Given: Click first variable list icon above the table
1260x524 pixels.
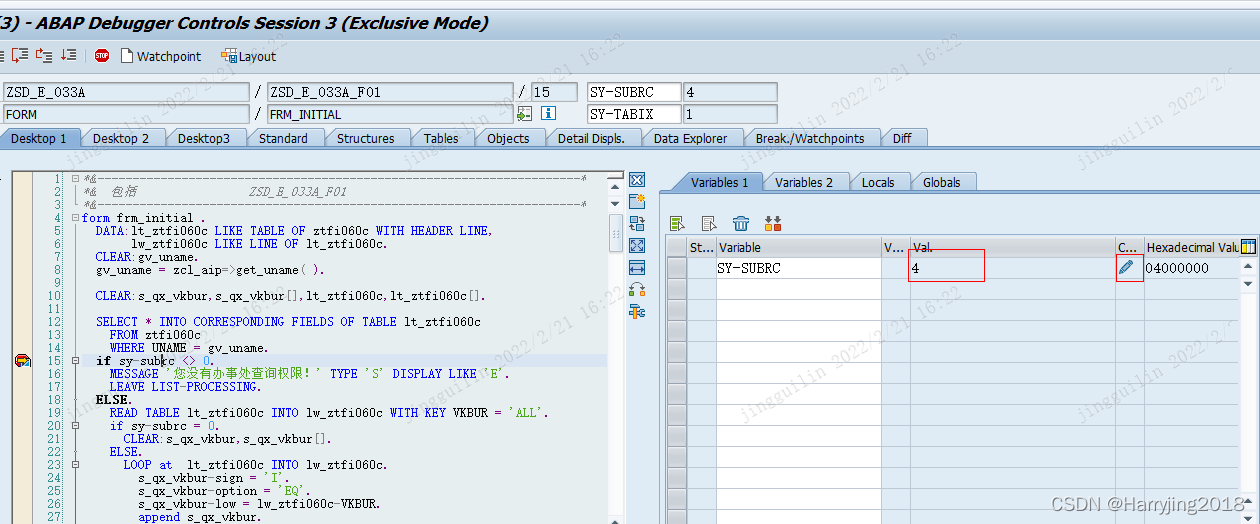Looking at the screenshot, I should point(677,223).
